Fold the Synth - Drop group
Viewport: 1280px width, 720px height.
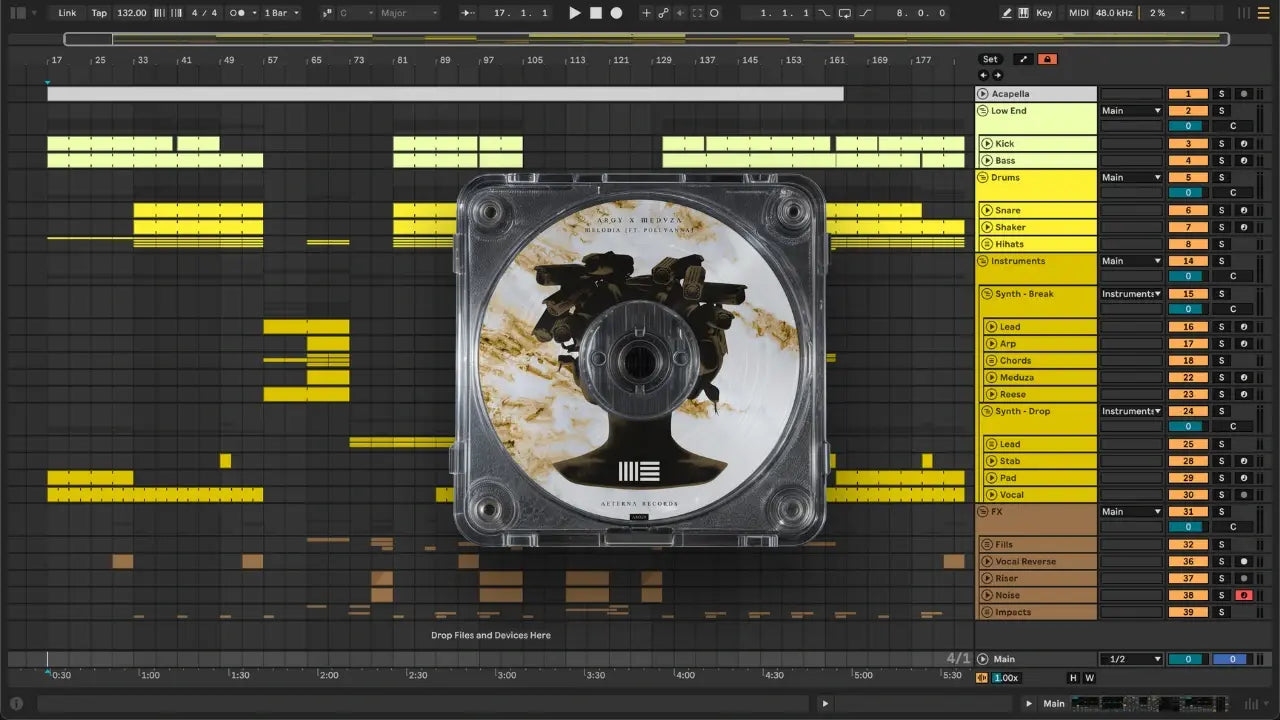(986, 411)
